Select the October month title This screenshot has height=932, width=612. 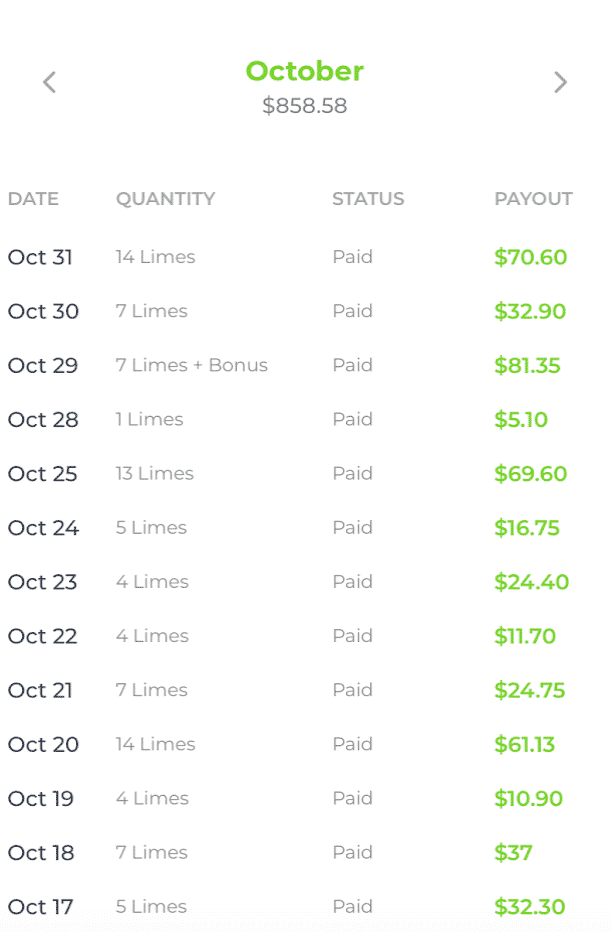[x=304, y=71]
